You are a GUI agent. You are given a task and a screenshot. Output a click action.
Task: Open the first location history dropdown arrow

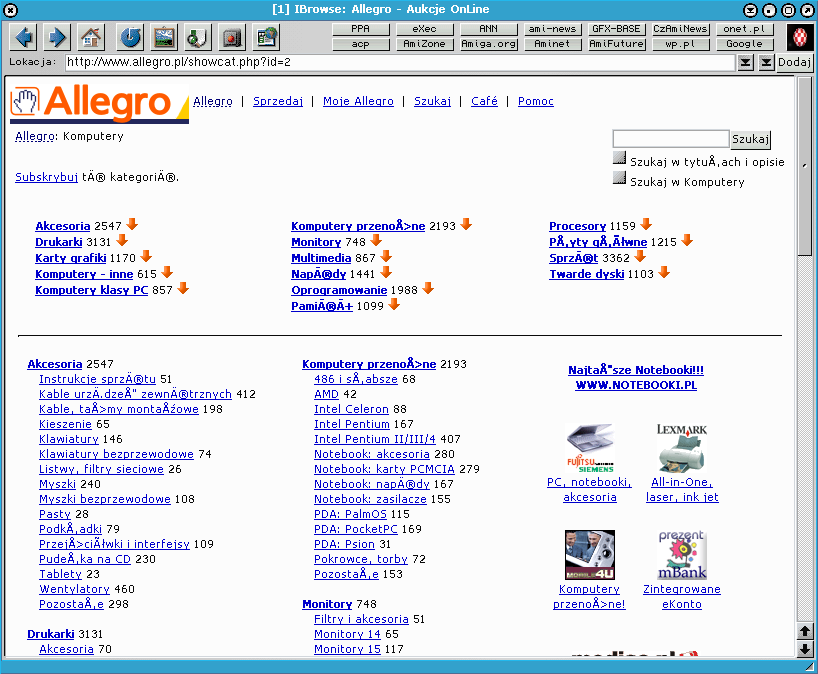(x=746, y=63)
